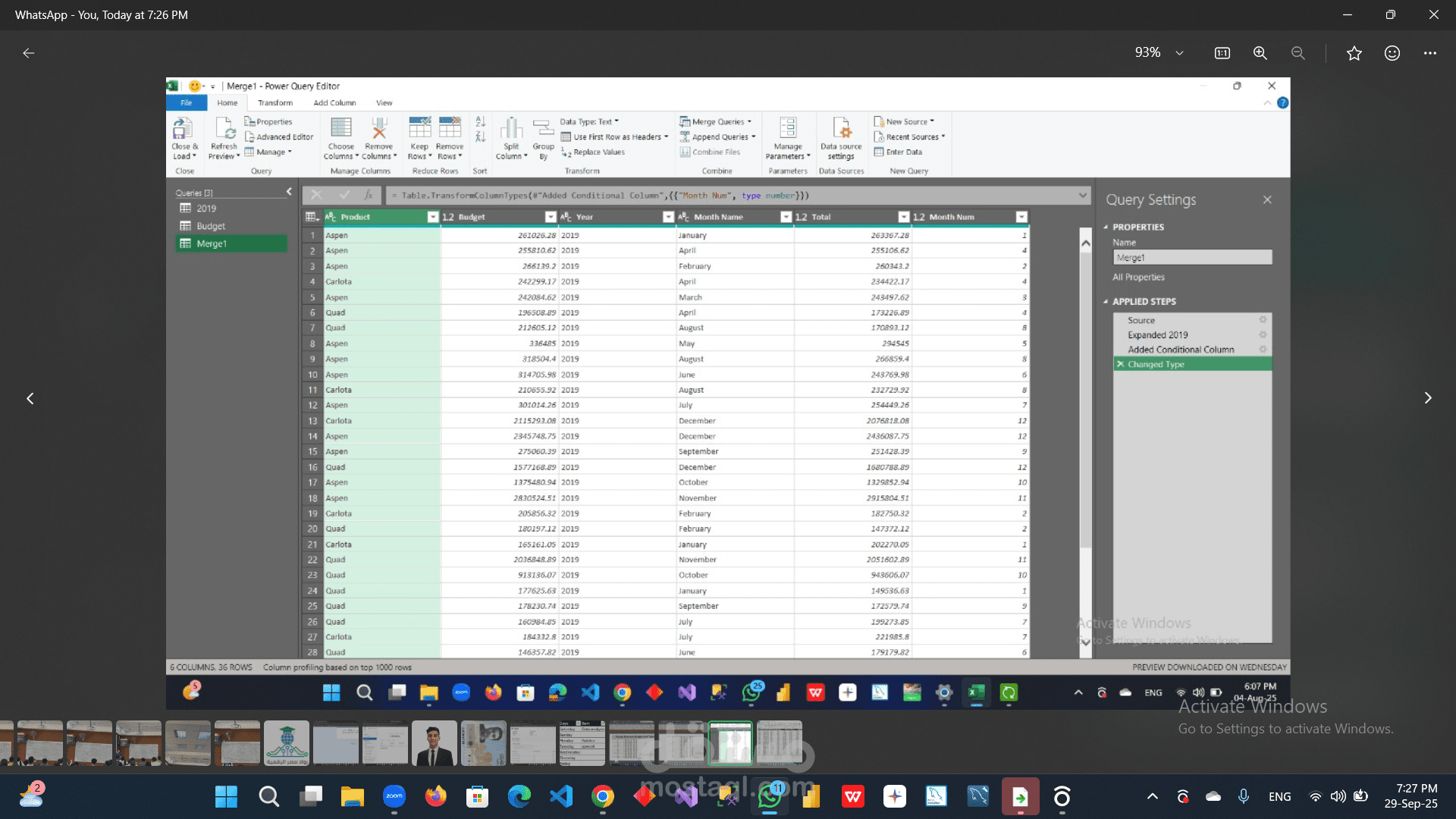Open Windows Start menu on bottom taskbar

click(x=226, y=796)
